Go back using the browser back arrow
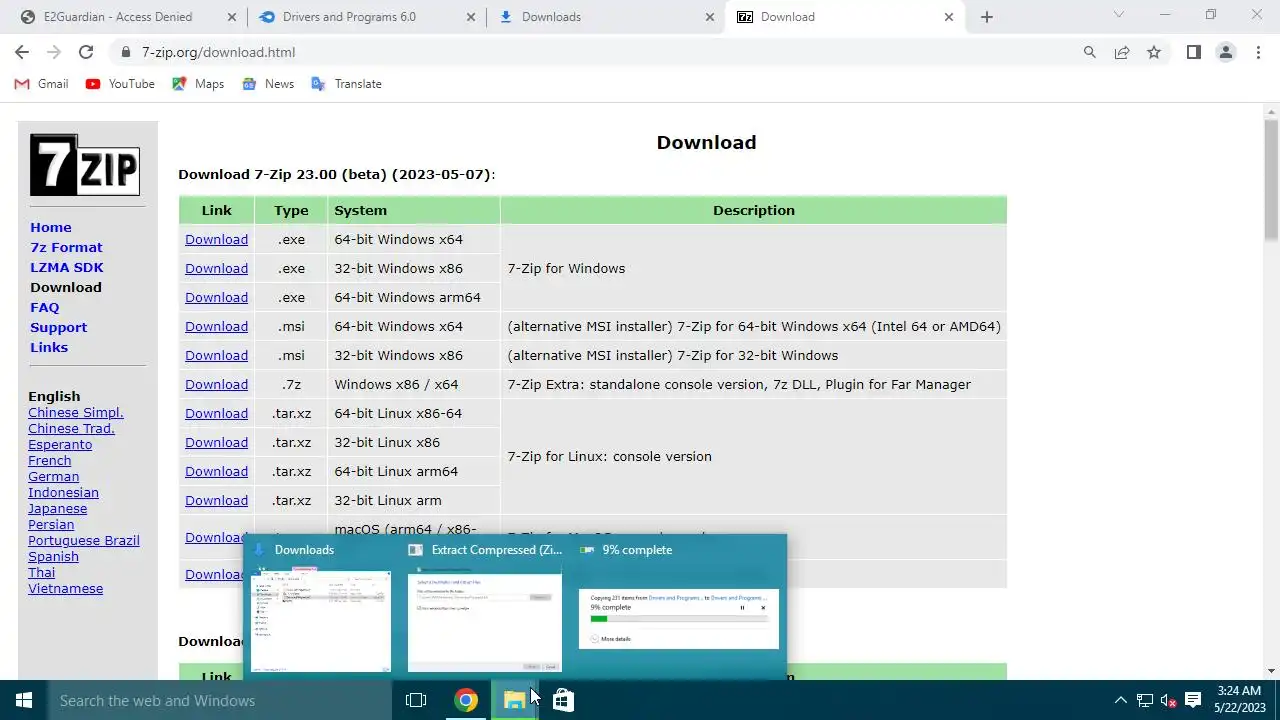Screen dimensions: 1280x720 [x=22, y=52]
